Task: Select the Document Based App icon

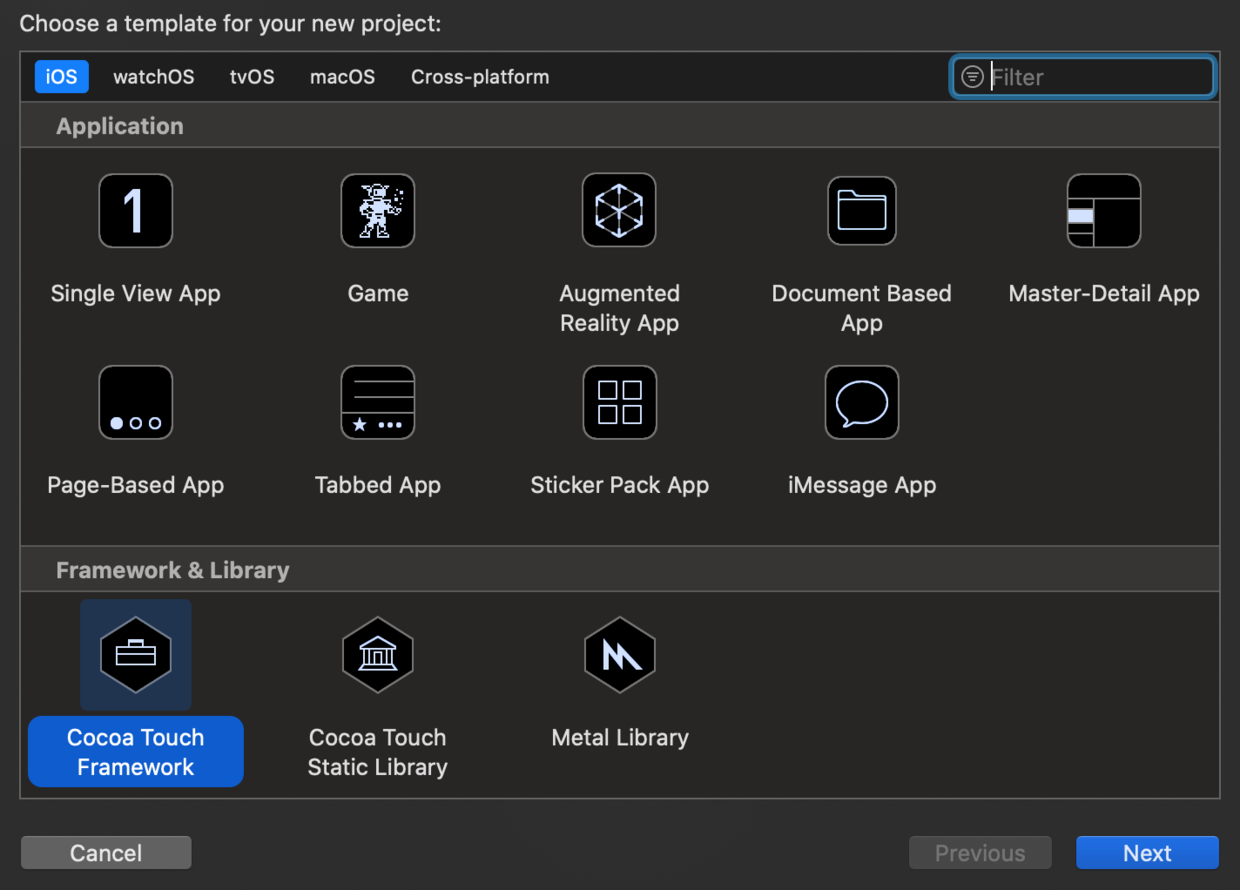Action: pyautogui.click(x=862, y=210)
